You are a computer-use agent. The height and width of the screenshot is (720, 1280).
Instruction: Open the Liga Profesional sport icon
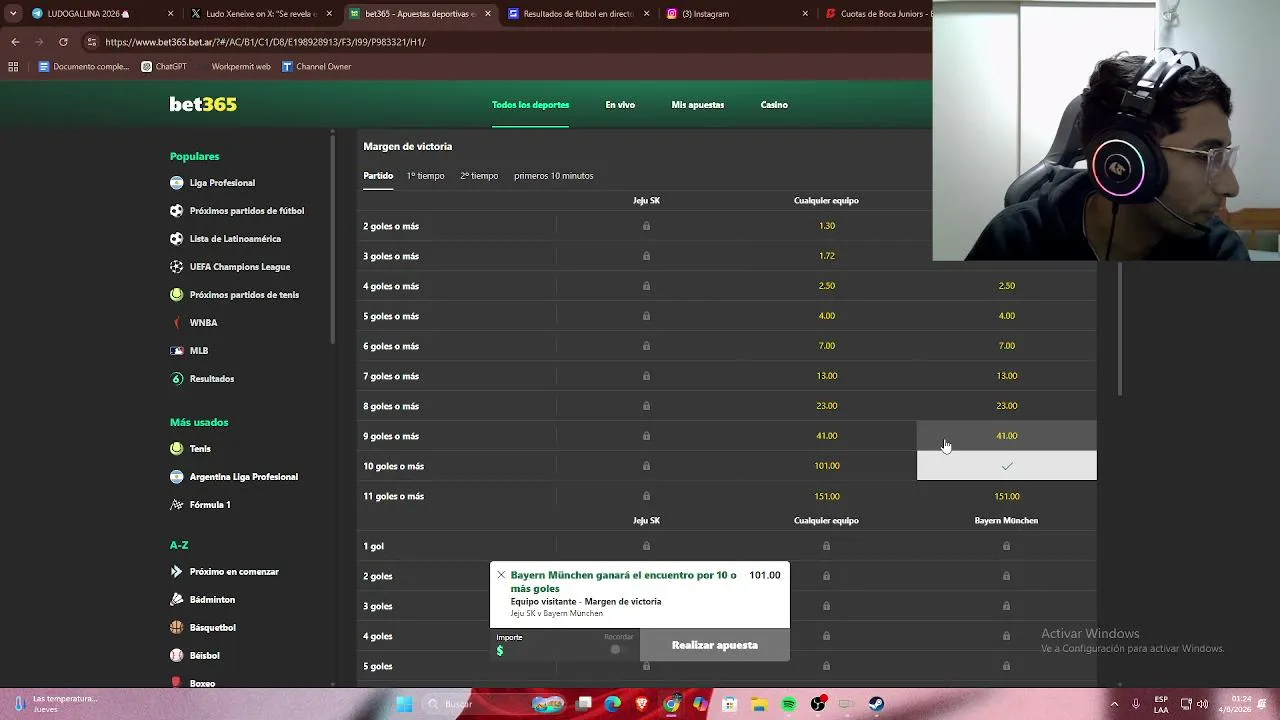coord(177,183)
